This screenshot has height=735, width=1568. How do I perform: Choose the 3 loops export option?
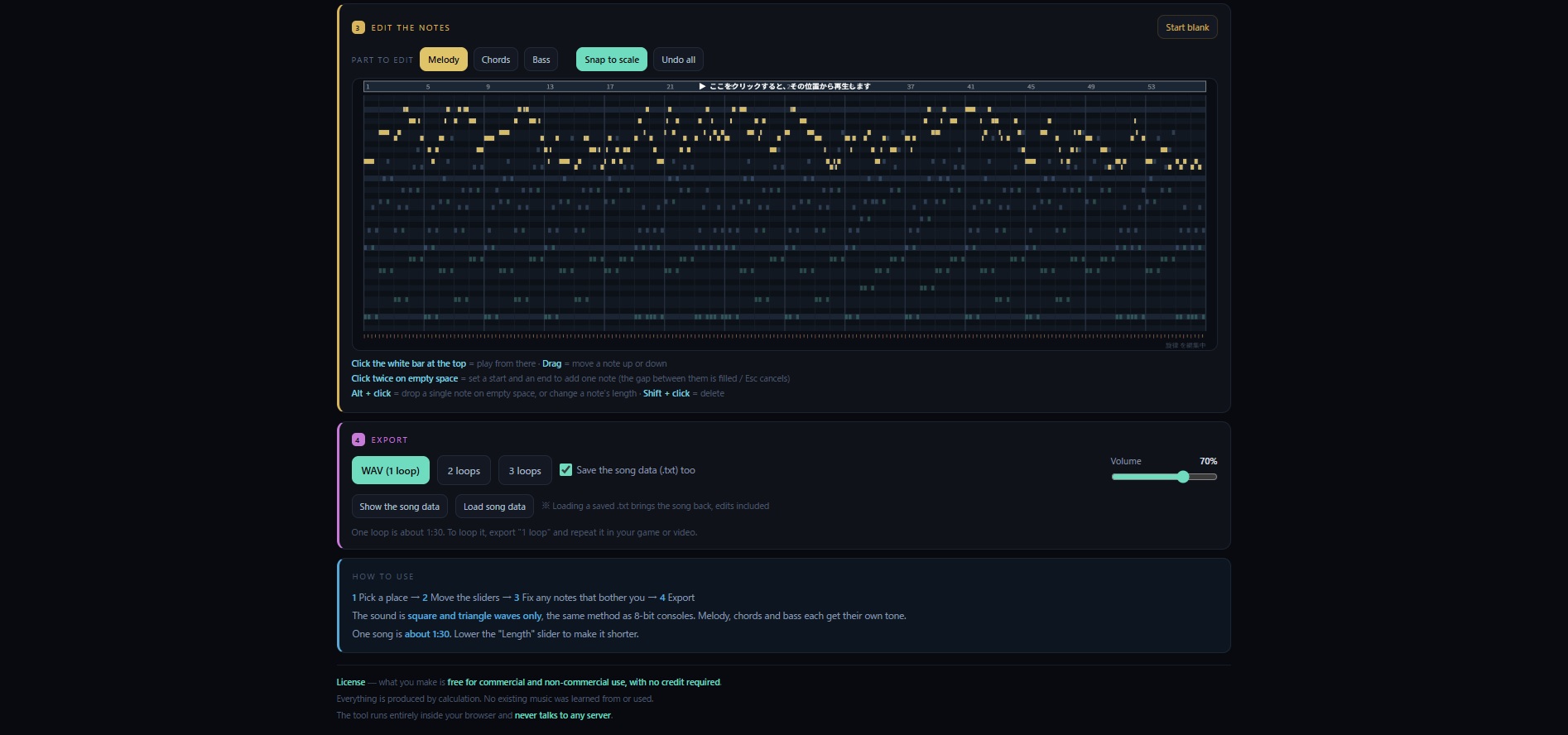pos(525,470)
